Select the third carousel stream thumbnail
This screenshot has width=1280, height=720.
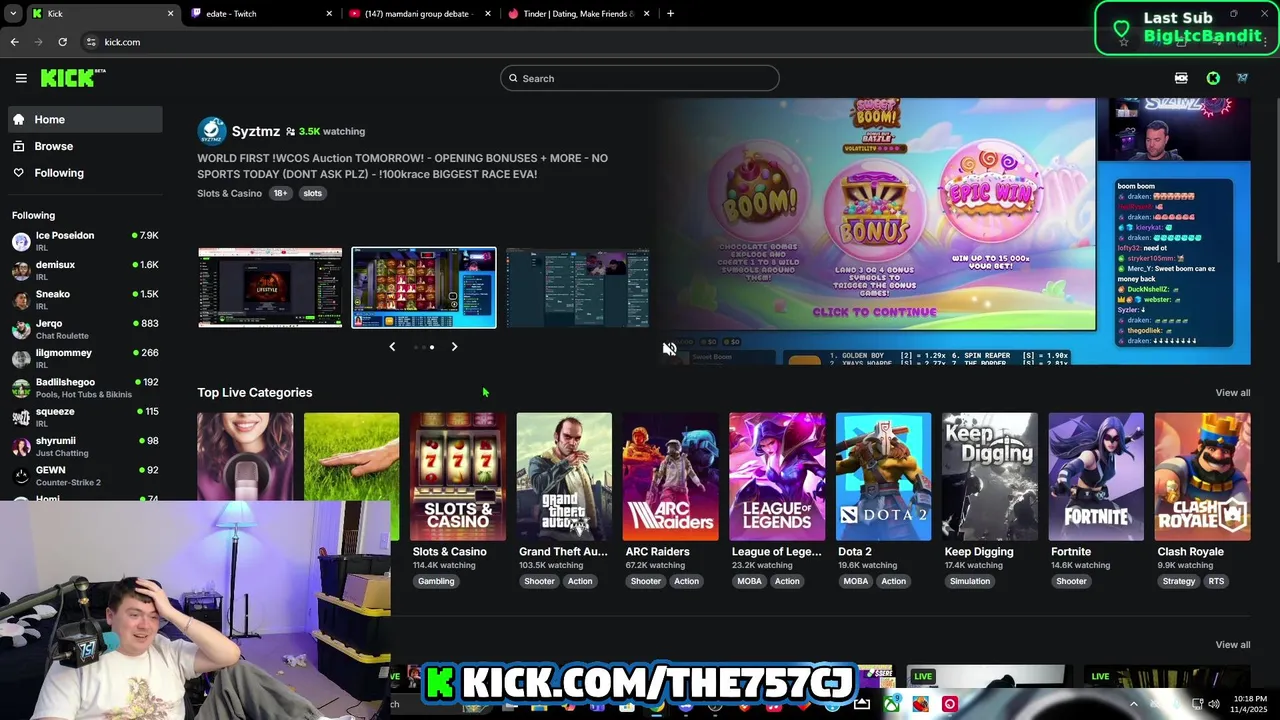pyautogui.click(x=578, y=288)
